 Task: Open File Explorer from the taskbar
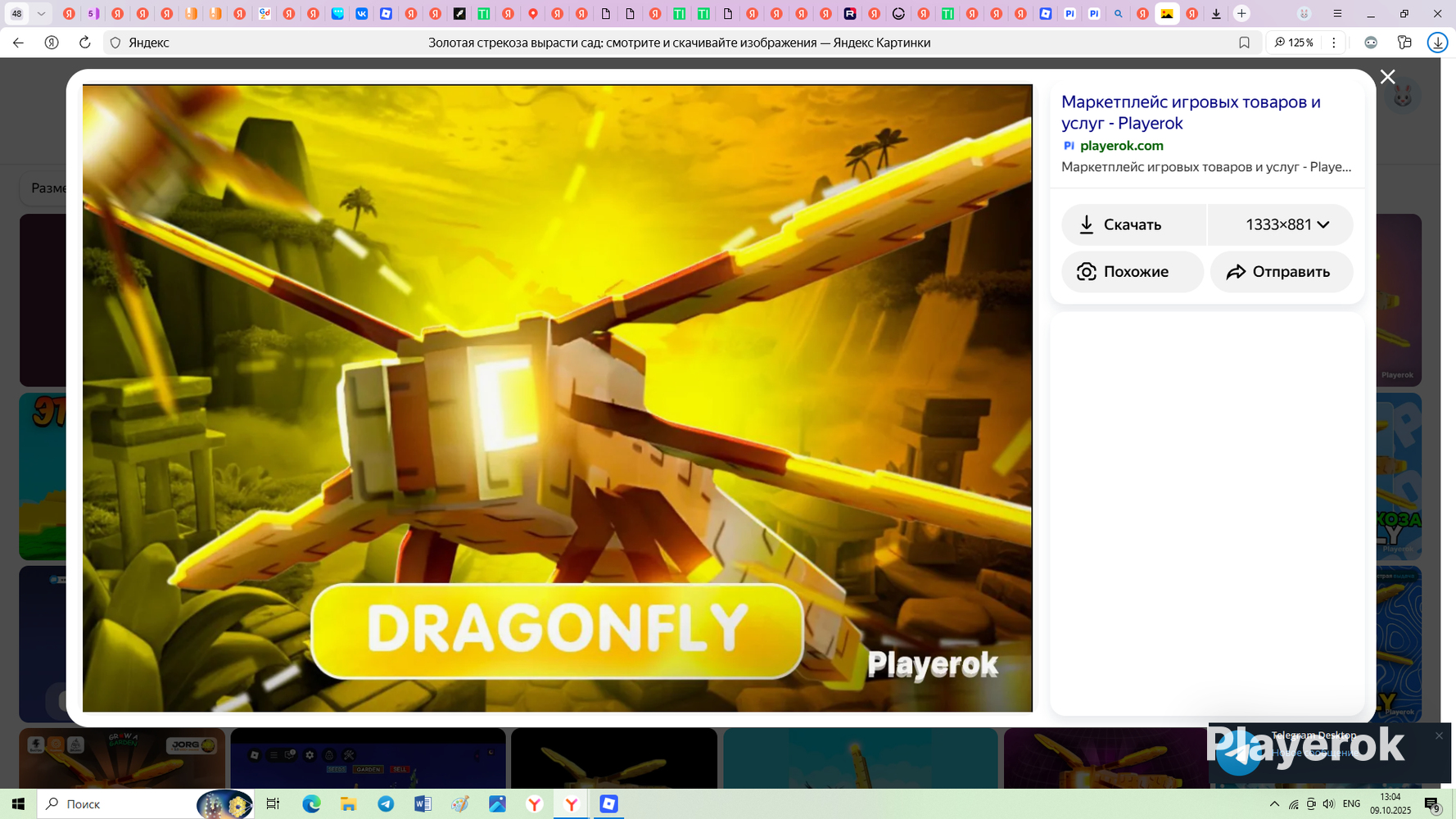tap(348, 804)
